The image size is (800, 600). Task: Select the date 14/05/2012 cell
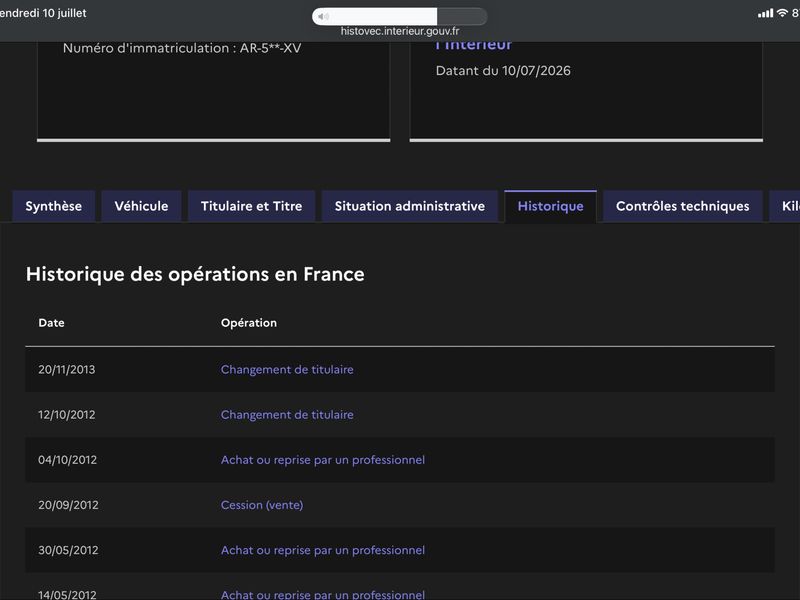click(x=67, y=594)
